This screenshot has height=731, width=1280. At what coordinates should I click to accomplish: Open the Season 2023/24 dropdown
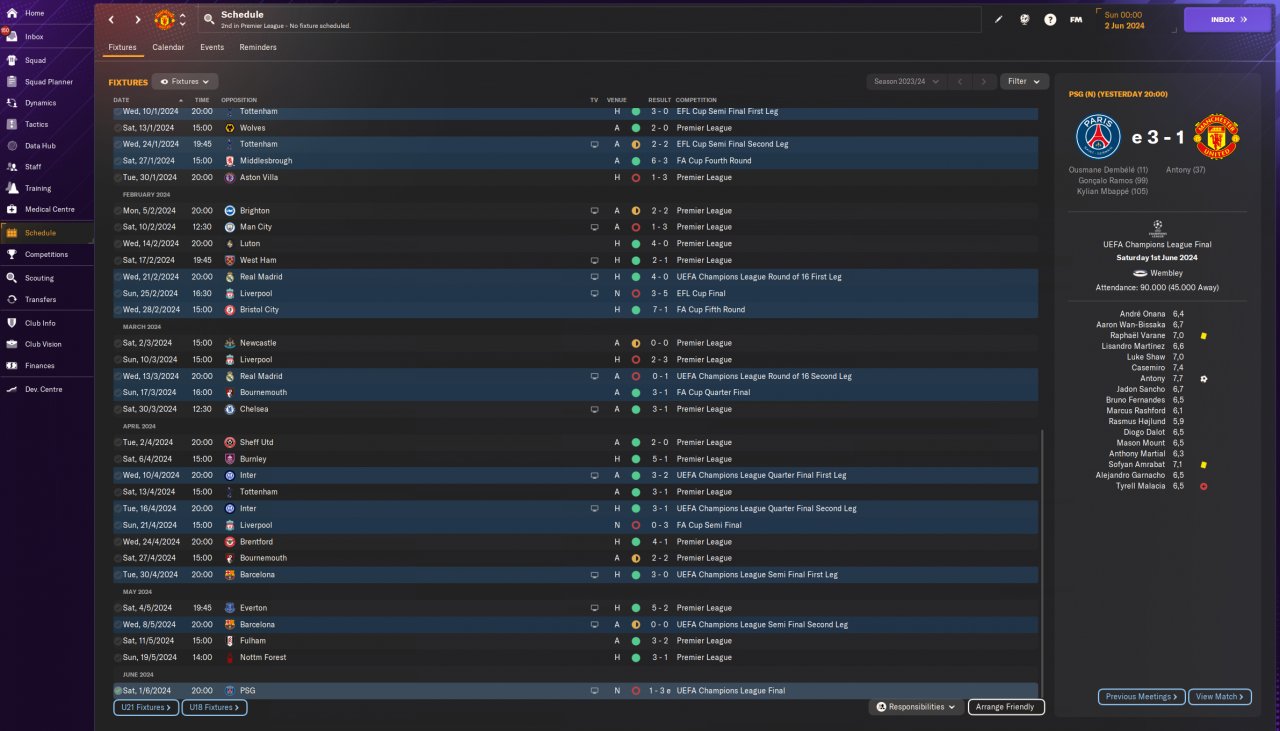click(905, 82)
